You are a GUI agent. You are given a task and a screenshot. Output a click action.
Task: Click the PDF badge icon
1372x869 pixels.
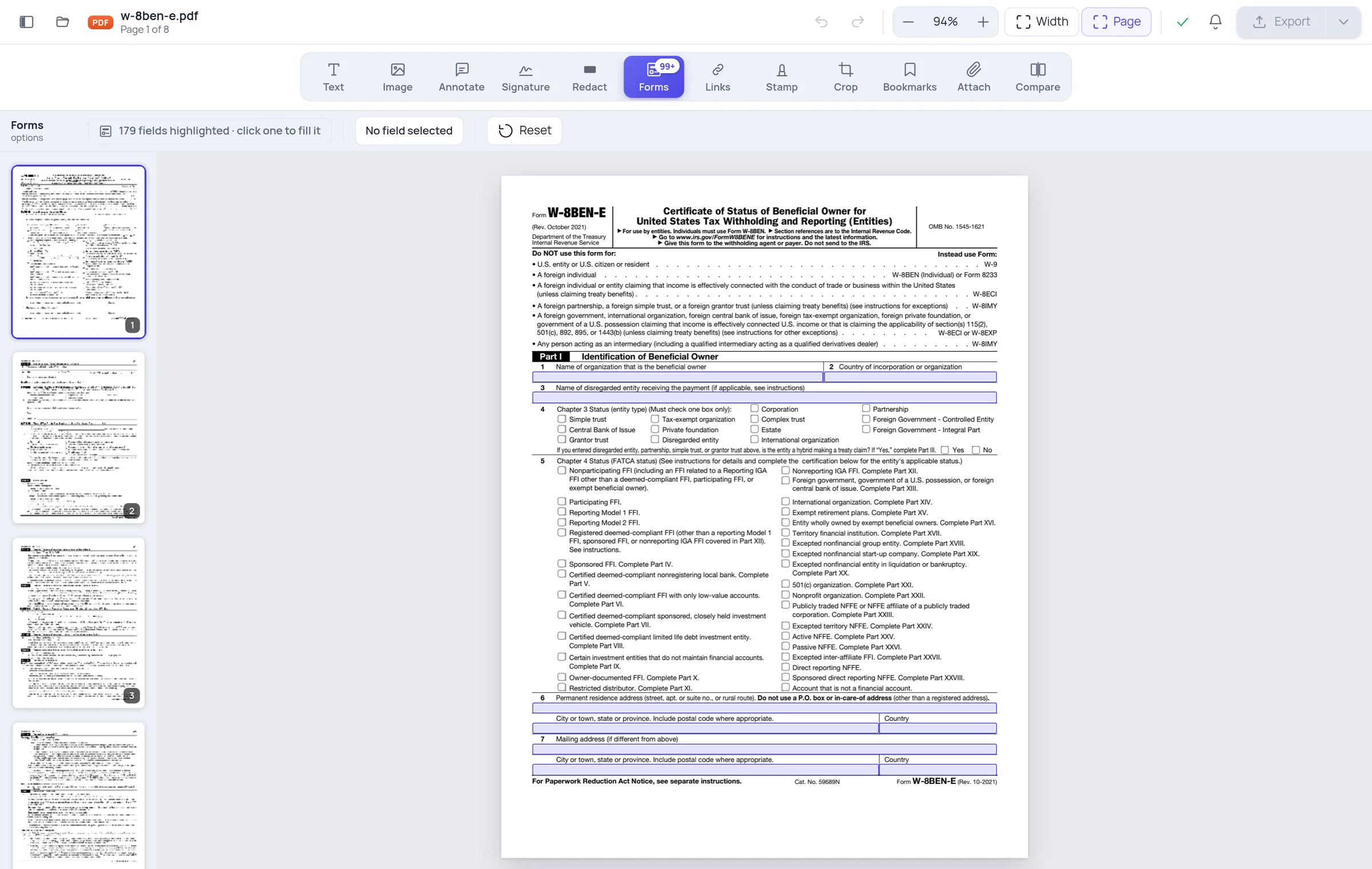coord(100,22)
